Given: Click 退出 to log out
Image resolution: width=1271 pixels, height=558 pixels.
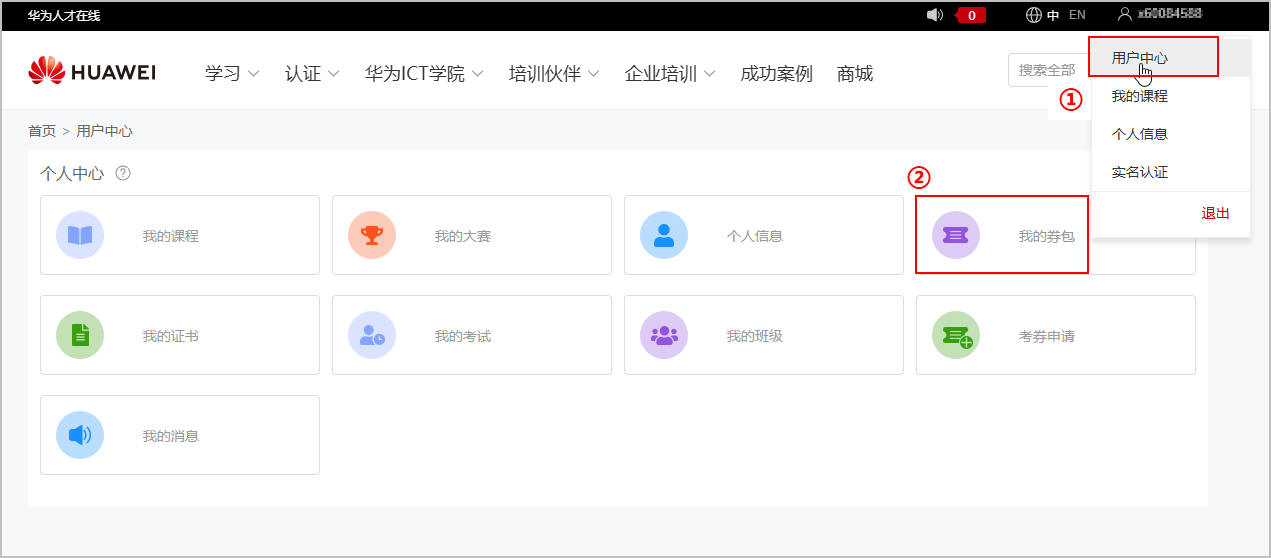Looking at the screenshot, I should pos(1215,213).
